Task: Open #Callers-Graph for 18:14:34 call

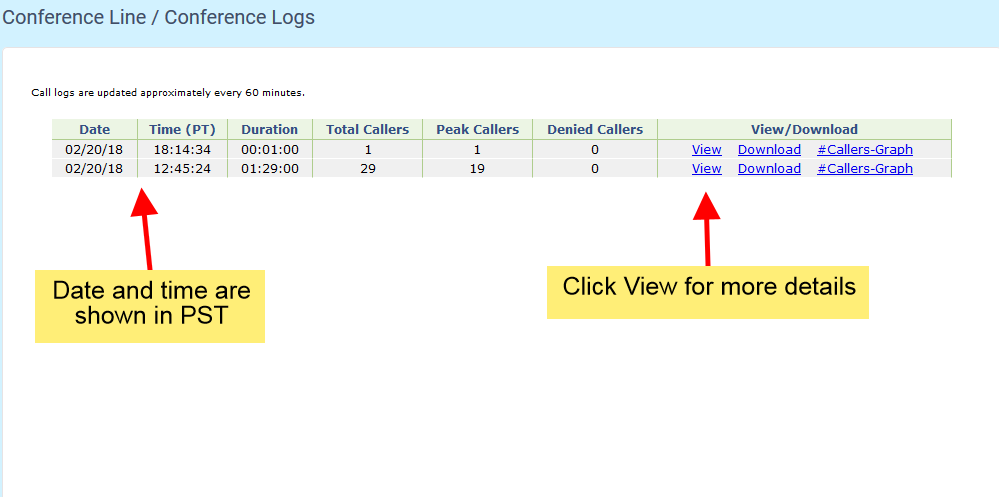Action: [x=865, y=150]
